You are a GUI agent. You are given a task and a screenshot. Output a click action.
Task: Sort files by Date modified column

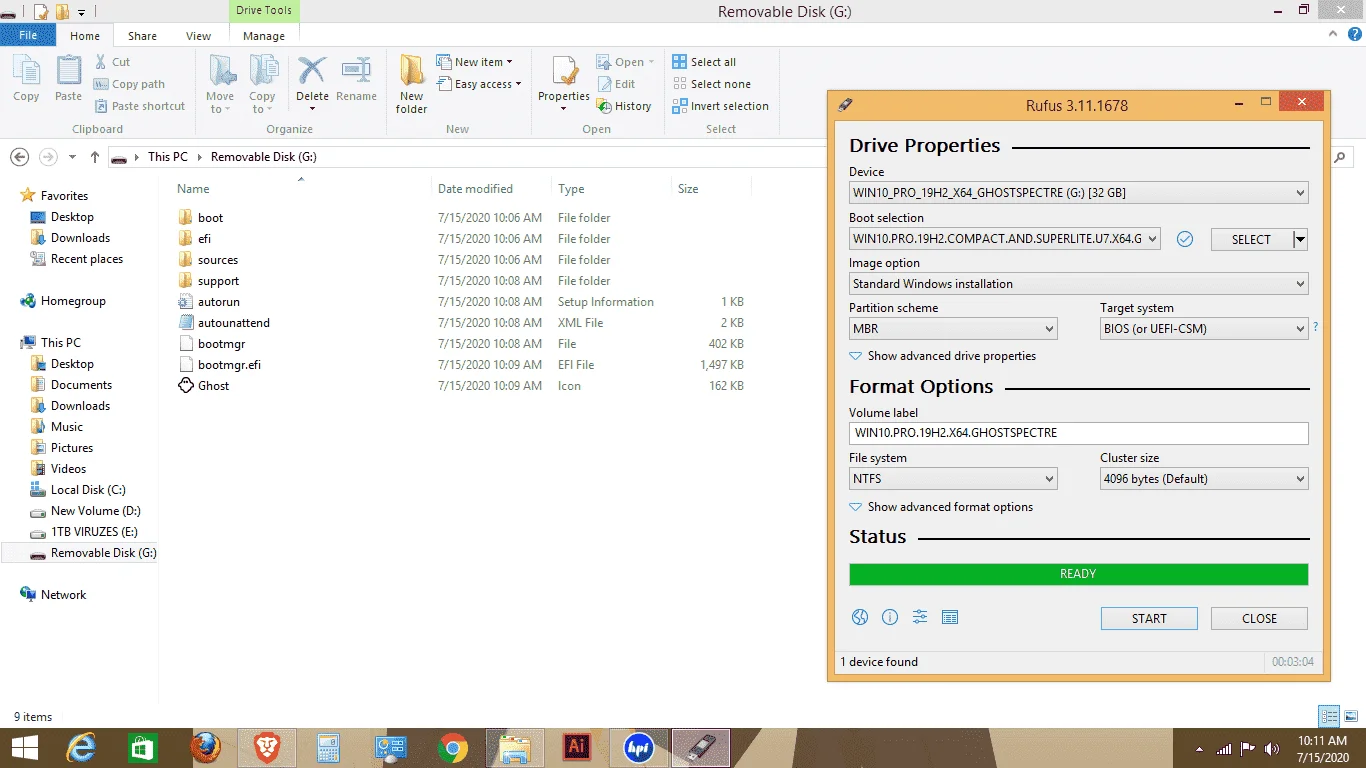pyautogui.click(x=475, y=189)
